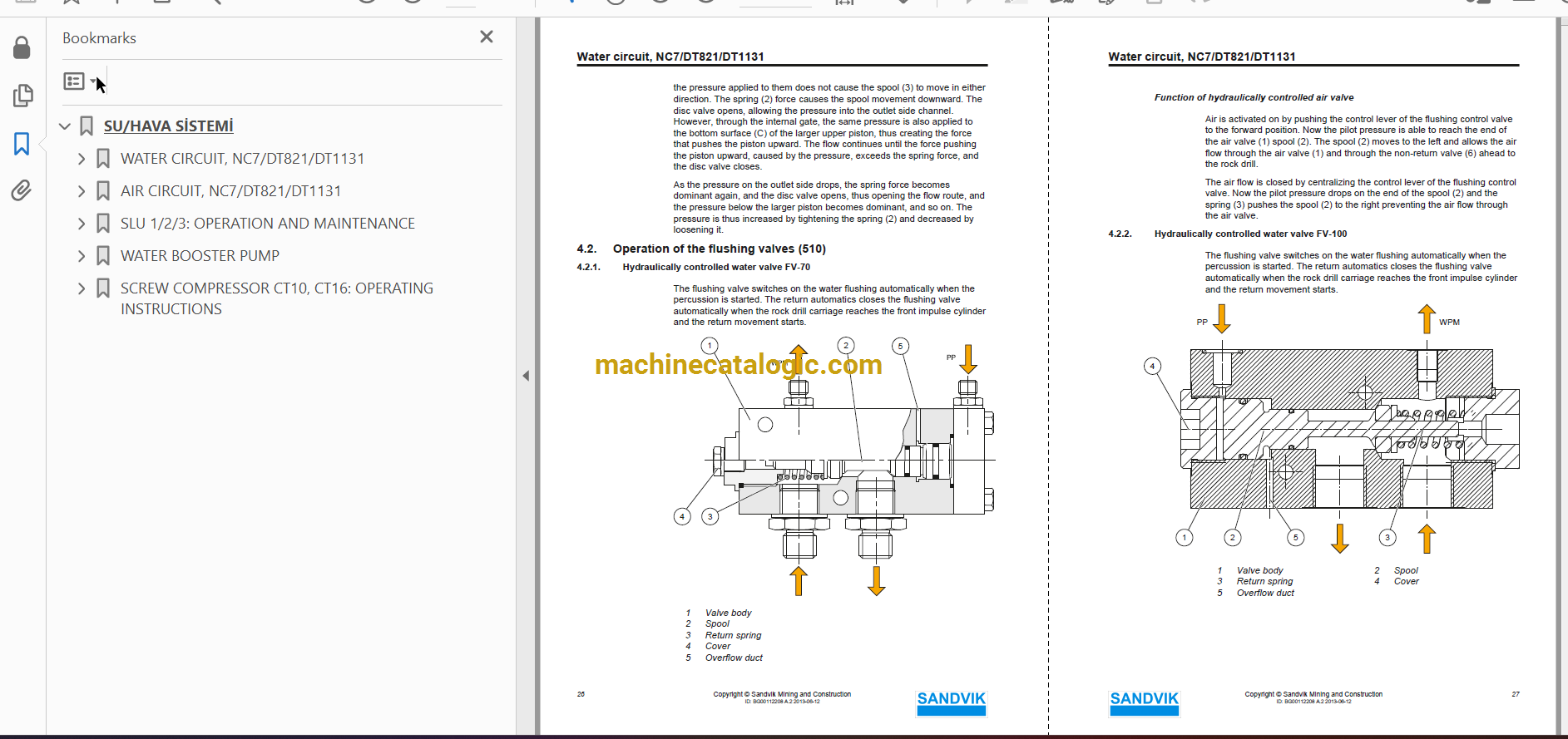This screenshot has height=739, width=1568.
Task: Click the bookmark icon beside WATER BOOSTER PUMP
Action: point(103,256)
